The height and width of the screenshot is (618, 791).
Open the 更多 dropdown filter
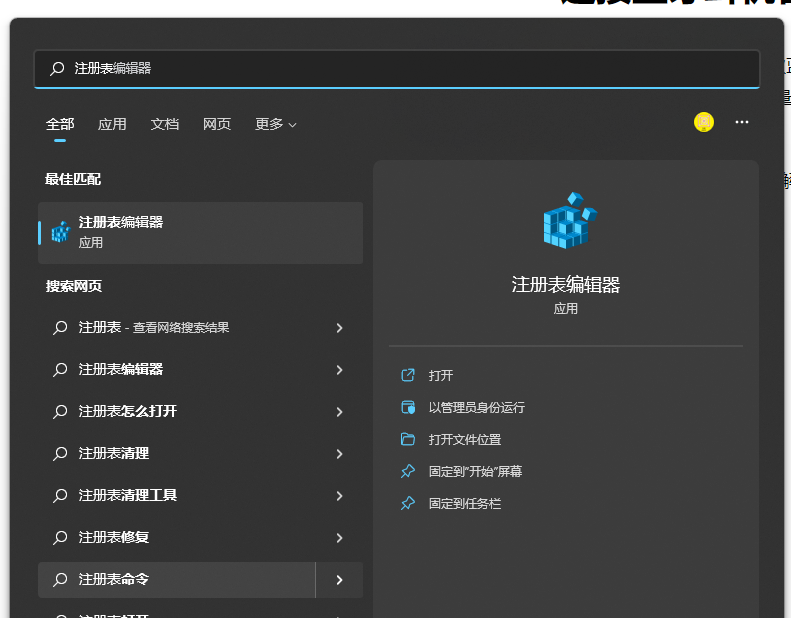coord(275,124)
